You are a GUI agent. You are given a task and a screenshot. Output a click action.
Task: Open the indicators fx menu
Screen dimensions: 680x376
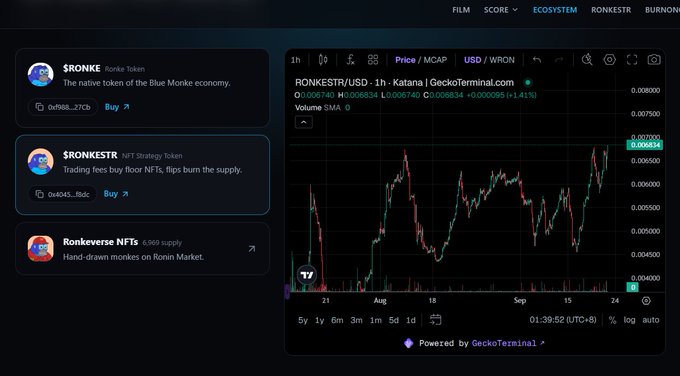pos(350,60)
